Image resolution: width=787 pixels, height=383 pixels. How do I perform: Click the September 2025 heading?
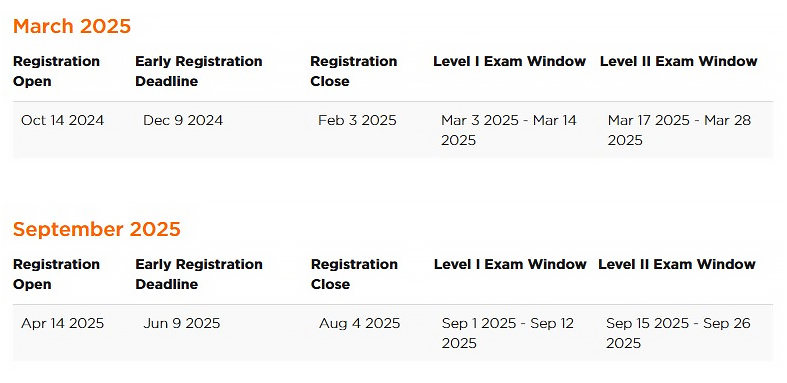(96, 229)
